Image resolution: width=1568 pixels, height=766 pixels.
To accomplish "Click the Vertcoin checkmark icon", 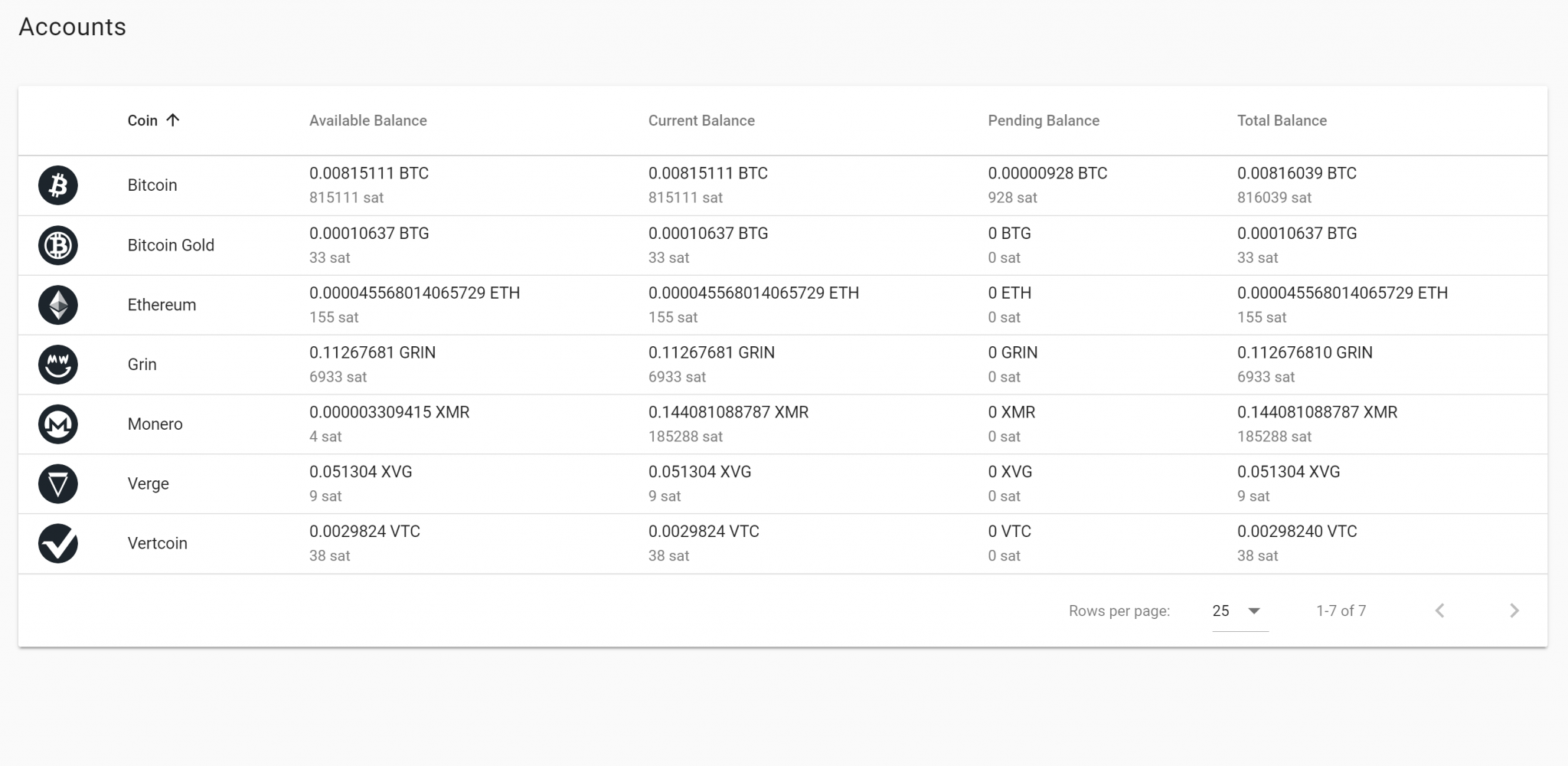I will (57, 543).
